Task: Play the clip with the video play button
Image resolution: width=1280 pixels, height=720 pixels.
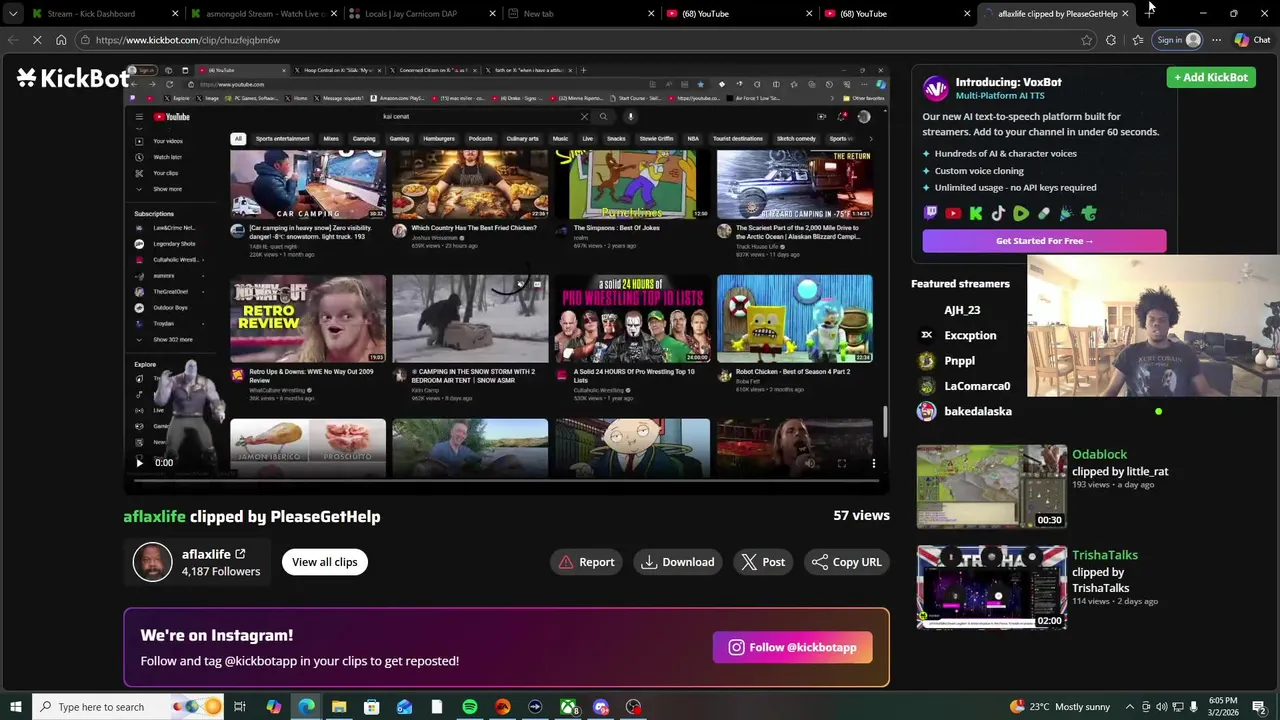Action: pos(139,463)
